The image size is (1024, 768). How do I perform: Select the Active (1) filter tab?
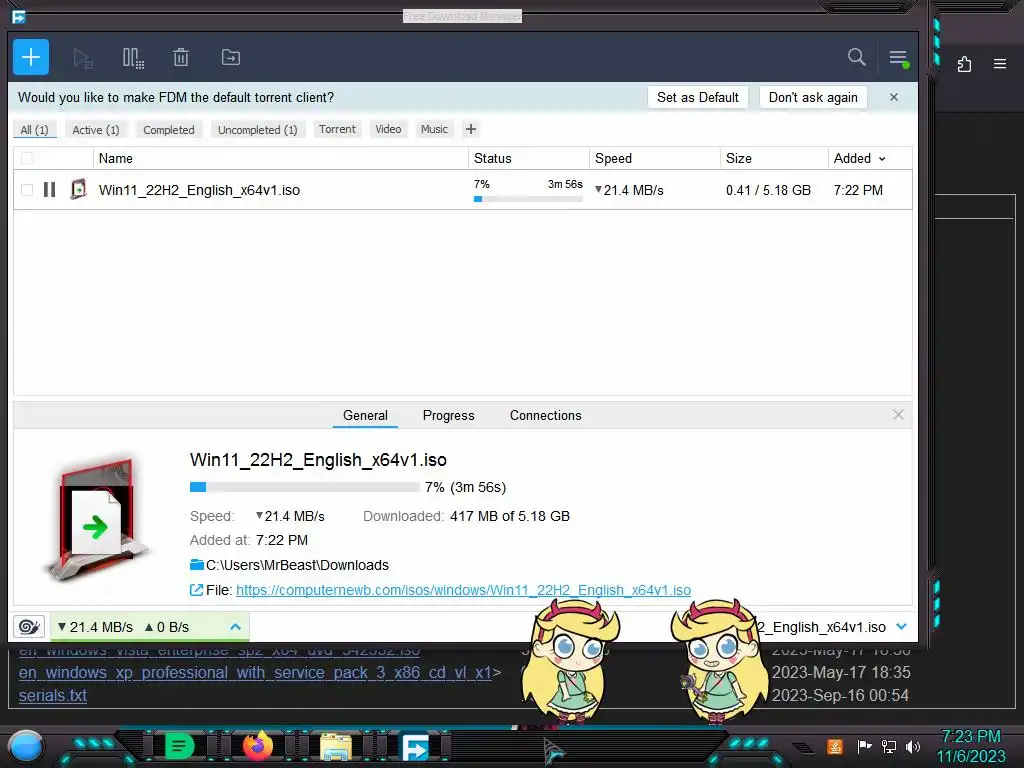pos(96,129)
